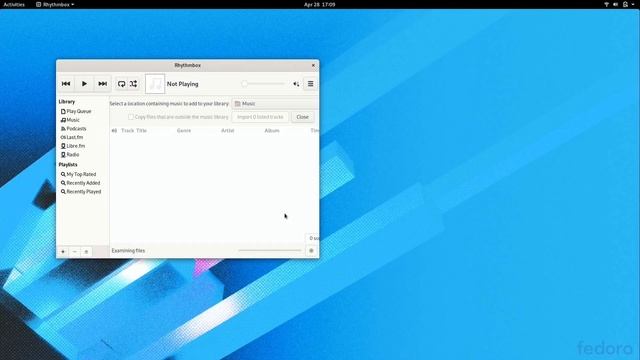Open Recently Played playlist
The width and height of the screenshot is (640, 360).
coord(81,191)
